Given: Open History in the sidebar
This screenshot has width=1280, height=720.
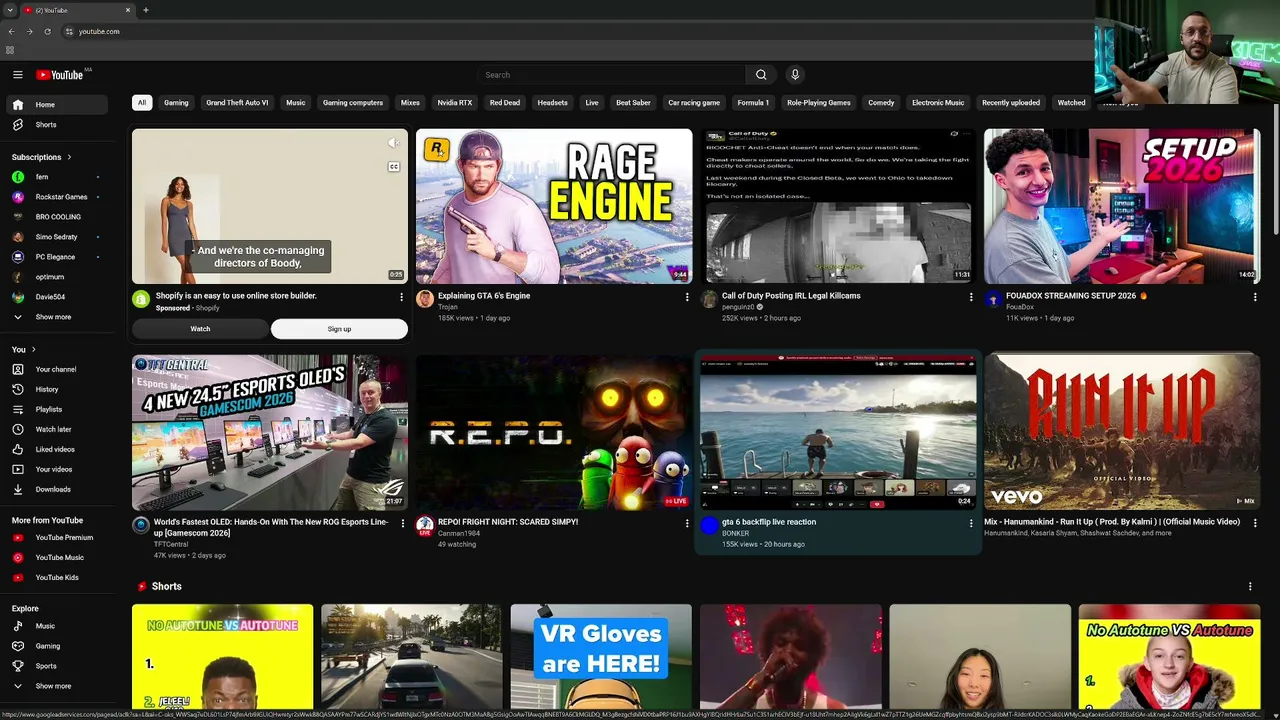Looking at the screenshot, I should click(x=56, y=389).
